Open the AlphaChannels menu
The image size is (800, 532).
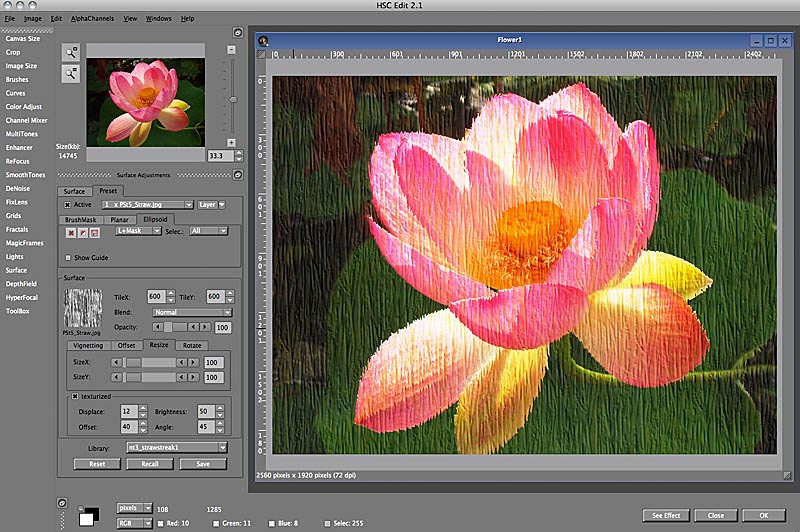click(x=92, y=18)
